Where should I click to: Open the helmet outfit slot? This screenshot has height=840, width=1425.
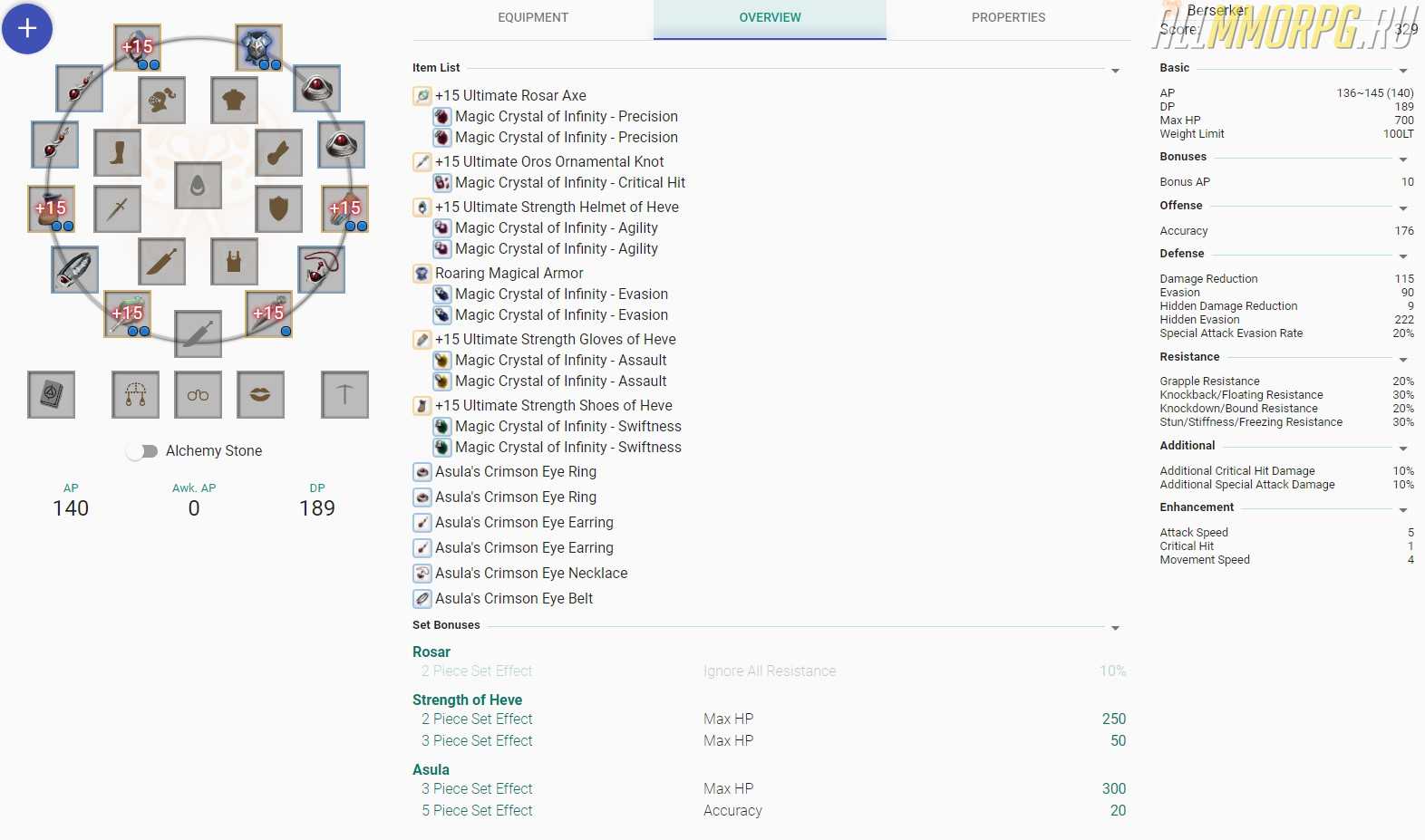(162, 100)
